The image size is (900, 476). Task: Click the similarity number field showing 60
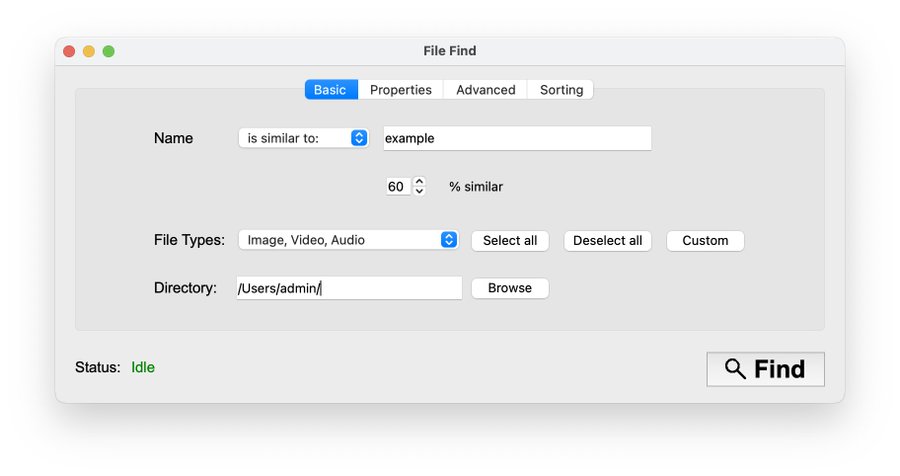point(397,187)
